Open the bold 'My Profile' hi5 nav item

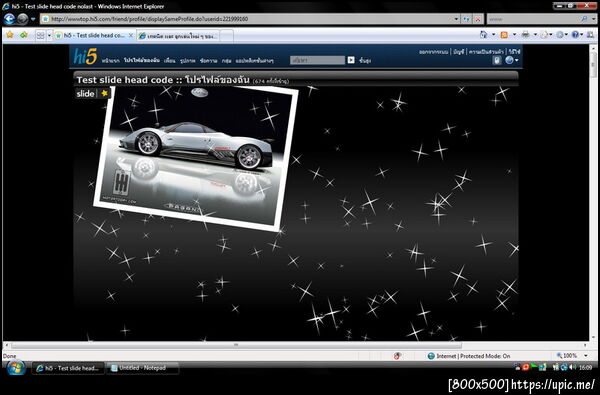point(142,60)
